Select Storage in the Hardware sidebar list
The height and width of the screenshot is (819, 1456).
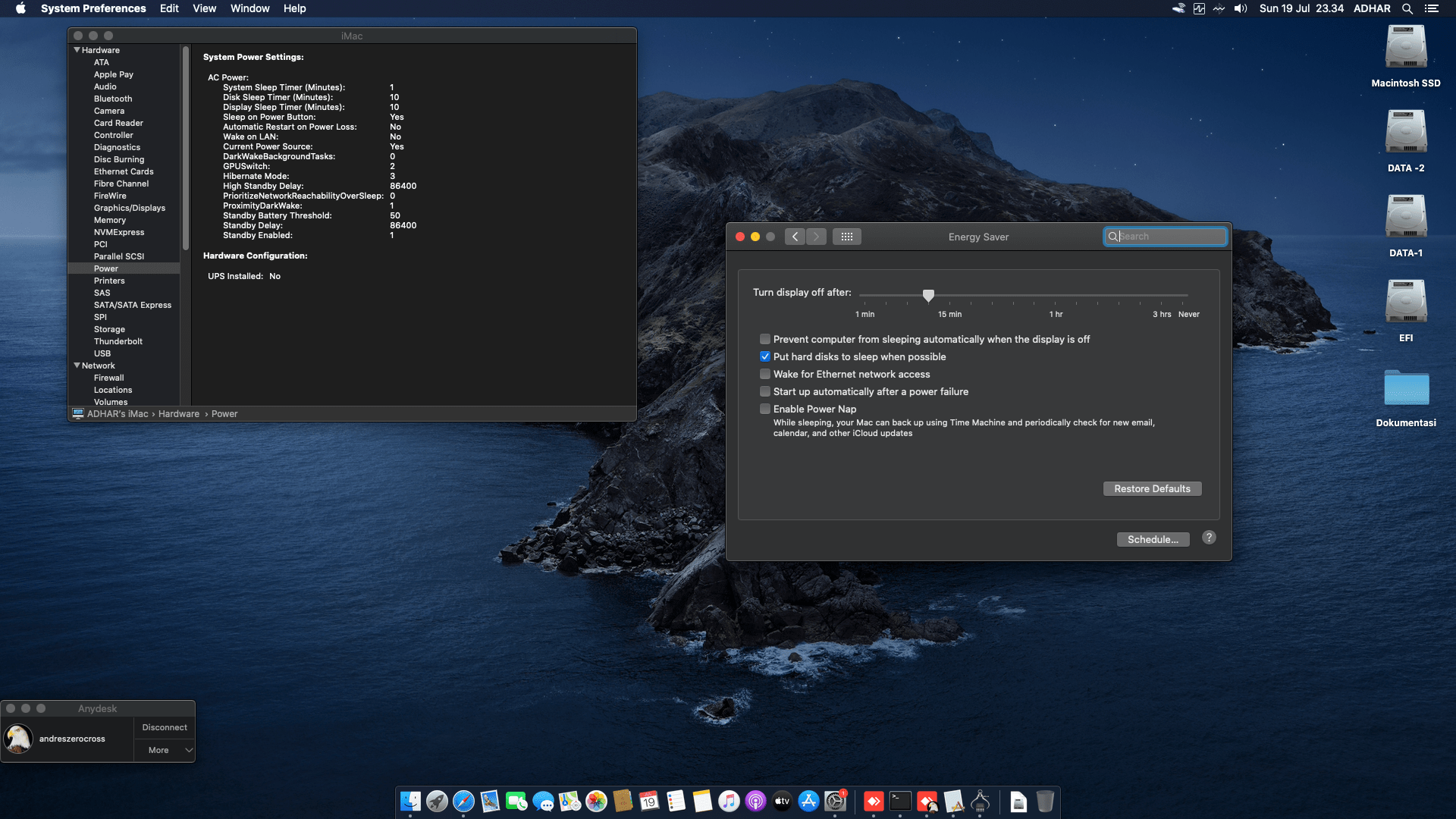[109, 329]
